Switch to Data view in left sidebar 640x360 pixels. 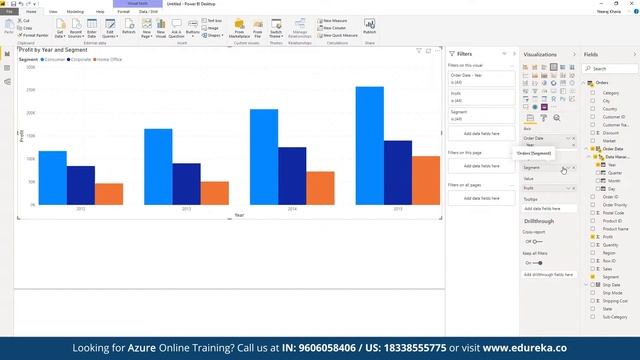pos(7,68)
